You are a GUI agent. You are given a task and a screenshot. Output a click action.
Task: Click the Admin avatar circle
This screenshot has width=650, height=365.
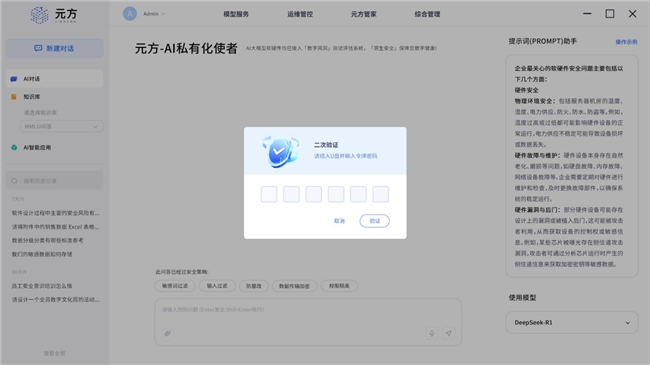click(x=130, y=14)
